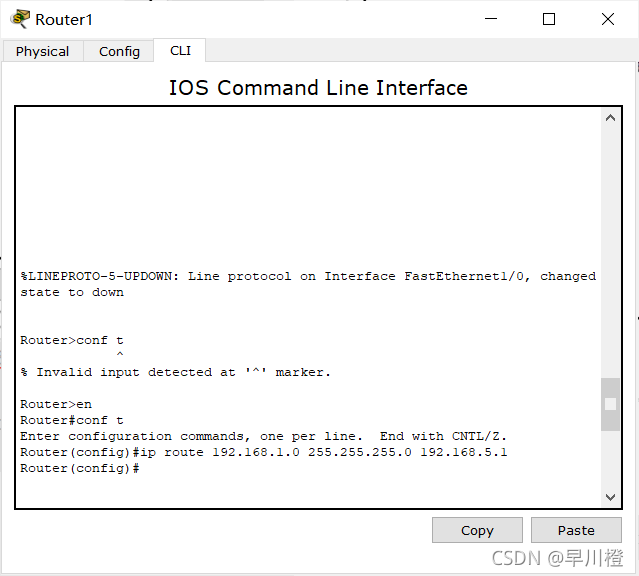Click the terminal scroll down arrow

click(610, 496)
